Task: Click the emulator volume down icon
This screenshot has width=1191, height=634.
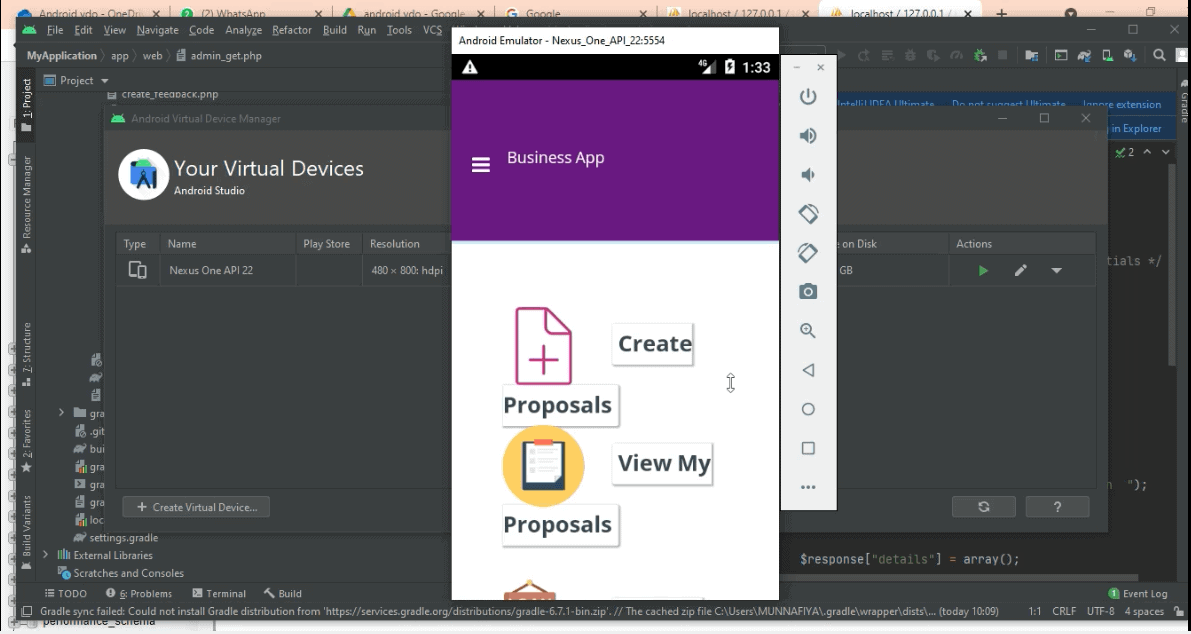Action: [x=808, y=175]
